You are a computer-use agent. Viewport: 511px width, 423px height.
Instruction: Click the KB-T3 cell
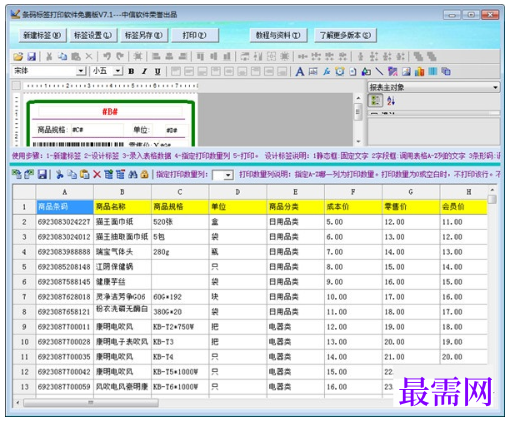(x=180, y=342)
